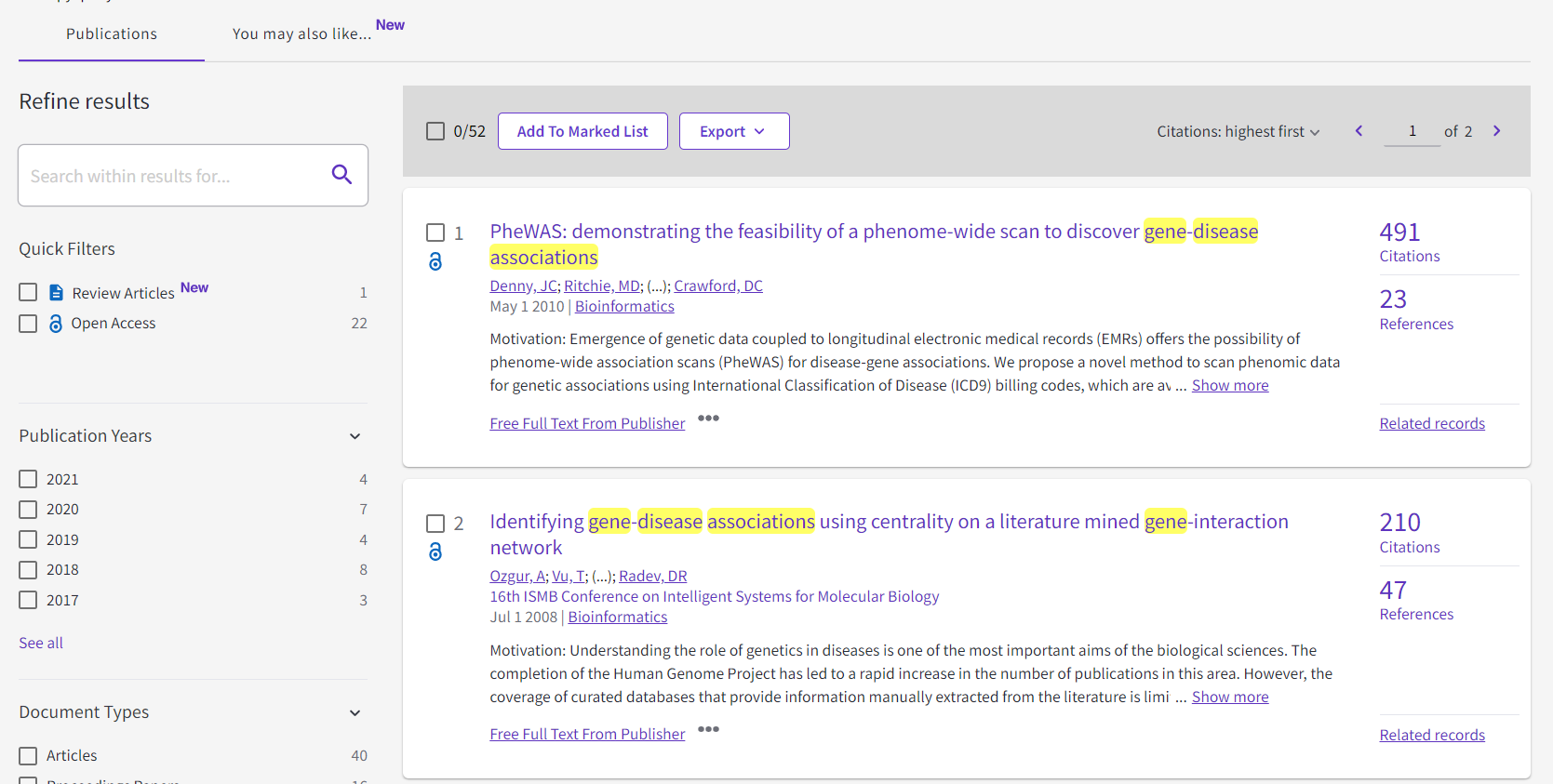
Task: Tick the 2019 publication year checkbox
Action: [x=28, y=539]
